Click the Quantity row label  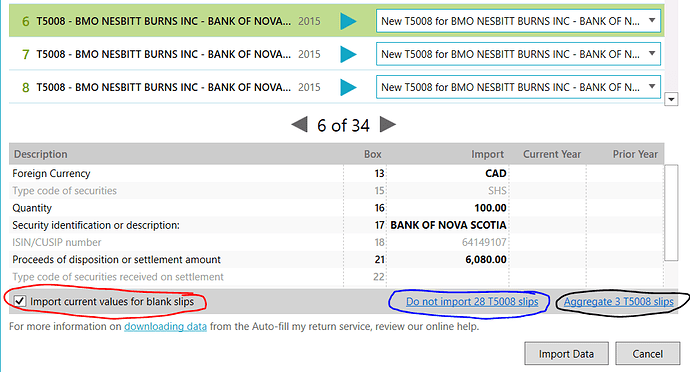pos(32,208)
